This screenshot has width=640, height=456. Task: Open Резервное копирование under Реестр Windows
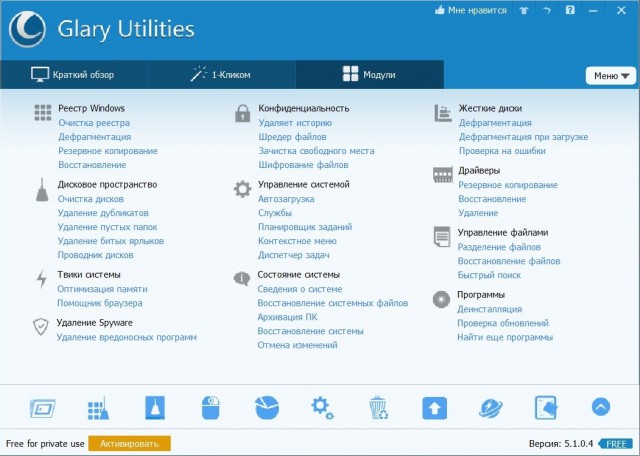pos(108,151)
